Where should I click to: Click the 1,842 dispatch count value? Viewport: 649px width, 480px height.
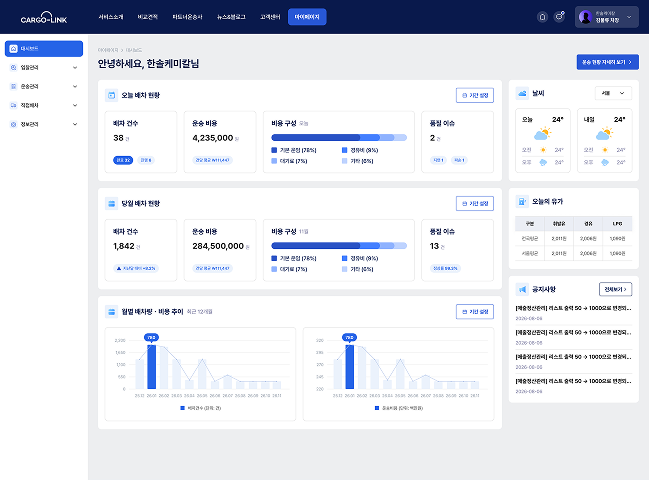point(124,246)
